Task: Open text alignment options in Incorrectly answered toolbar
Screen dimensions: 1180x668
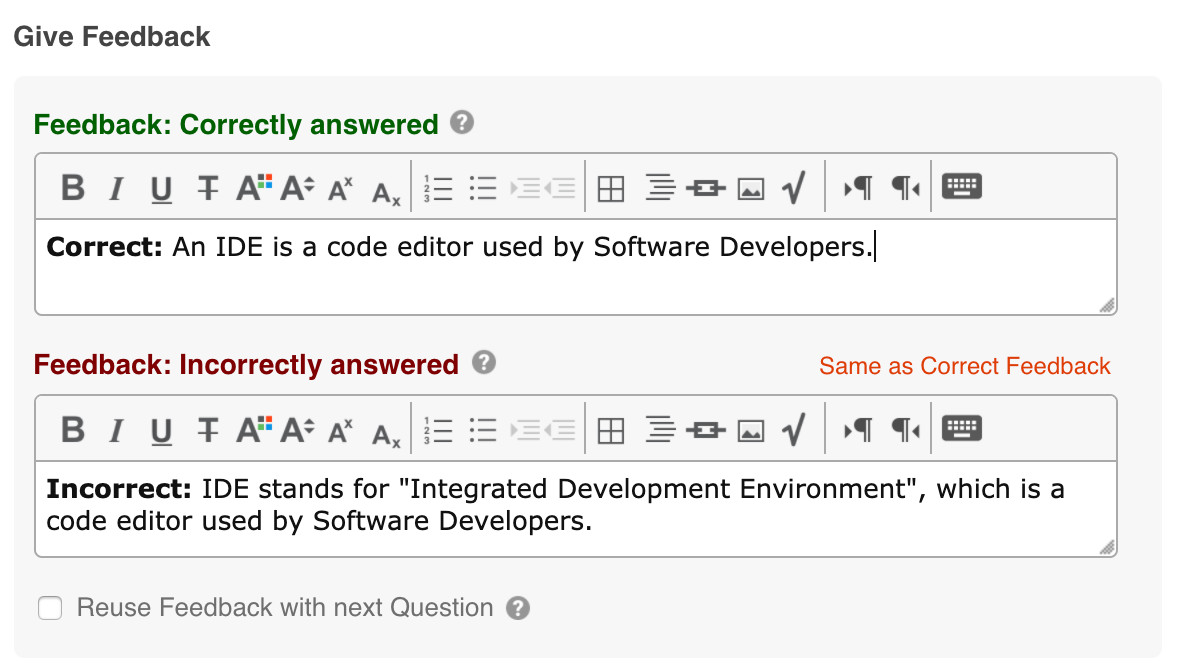Action: 659,430
